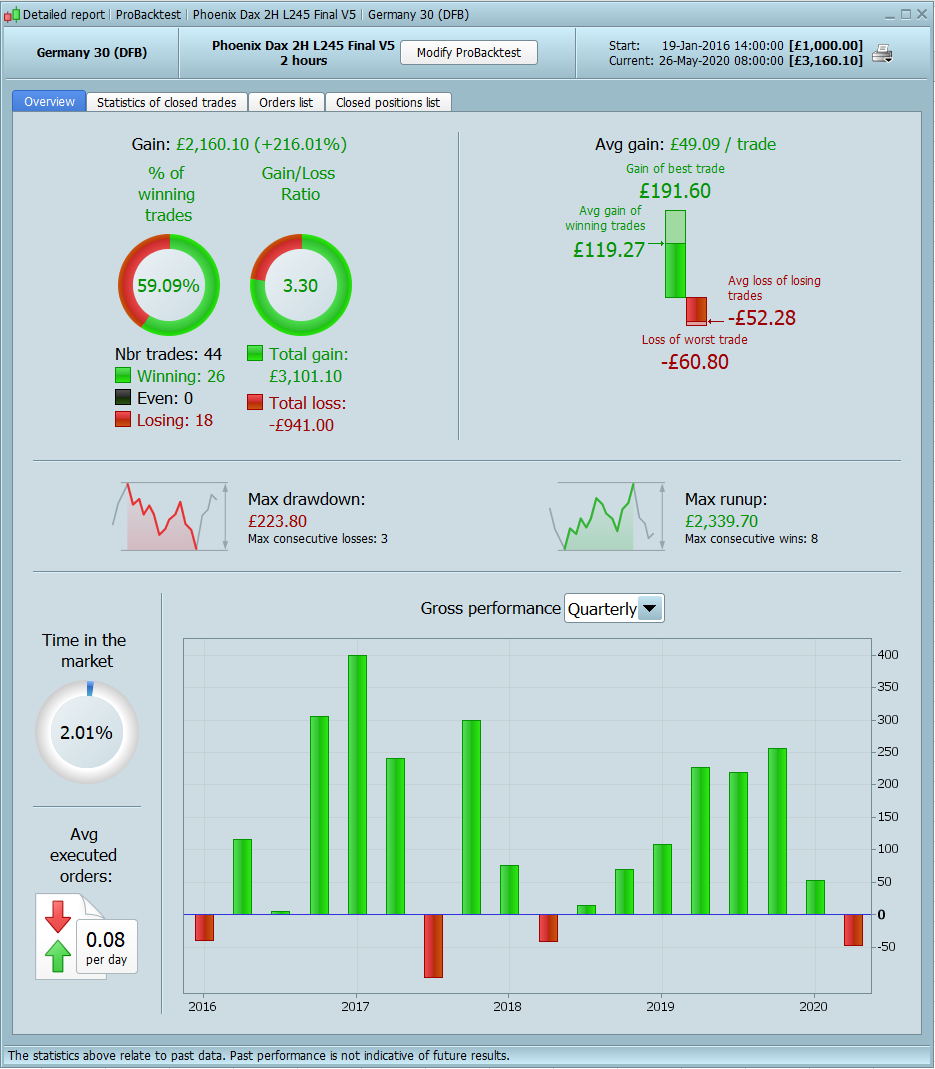Click green Total gain legend square
Viewport: 935px width, 1069px height.
(255, 353)
